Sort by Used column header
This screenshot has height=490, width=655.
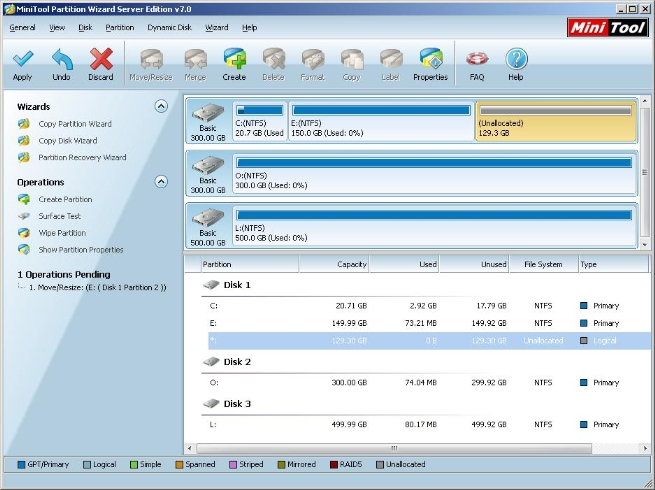pos(404,264)
